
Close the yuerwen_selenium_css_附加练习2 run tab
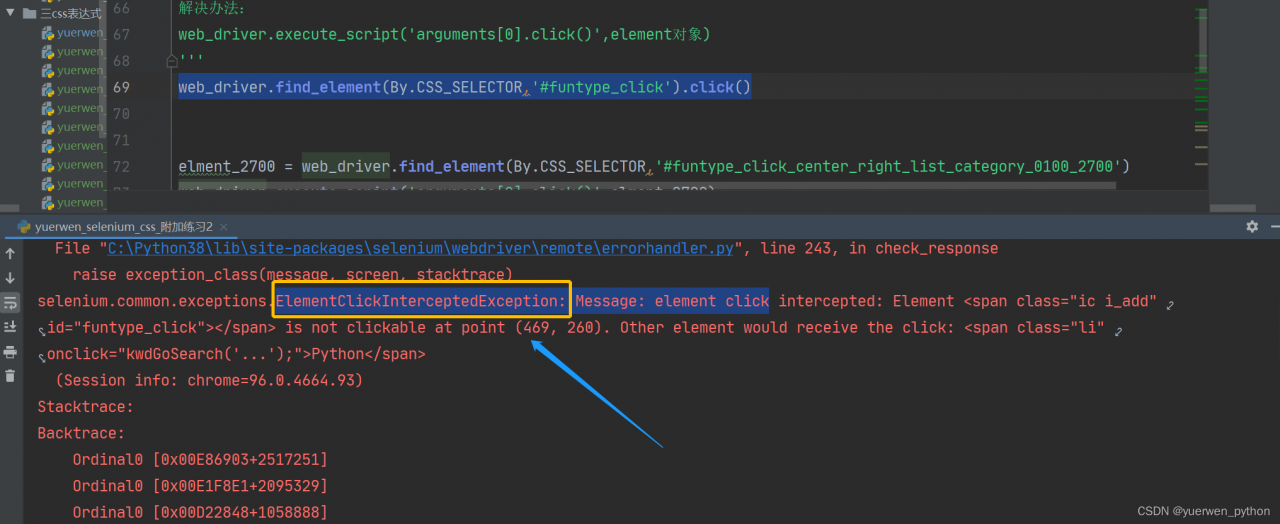(222, 227)
